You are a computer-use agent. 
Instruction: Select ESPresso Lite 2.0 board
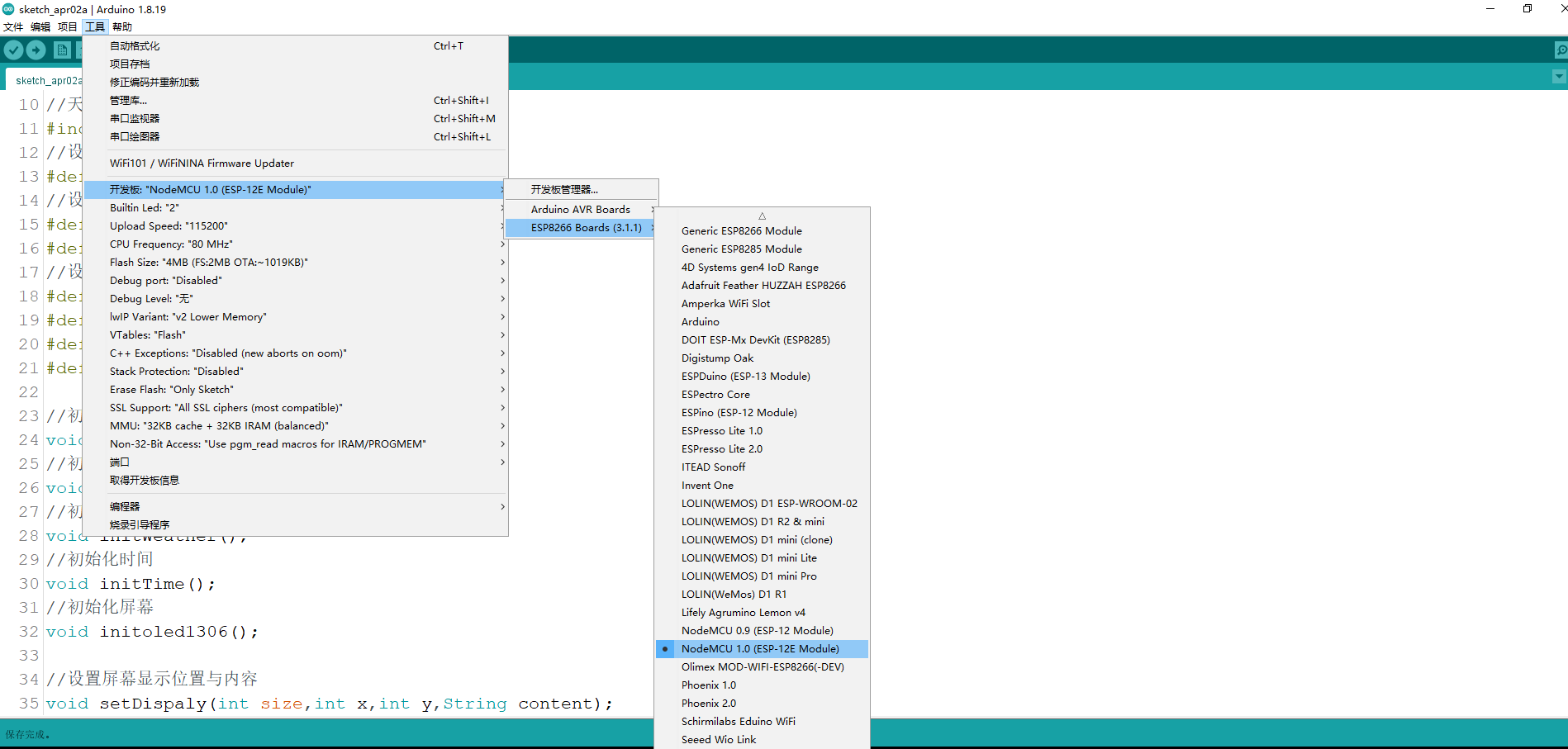(761, 449)
